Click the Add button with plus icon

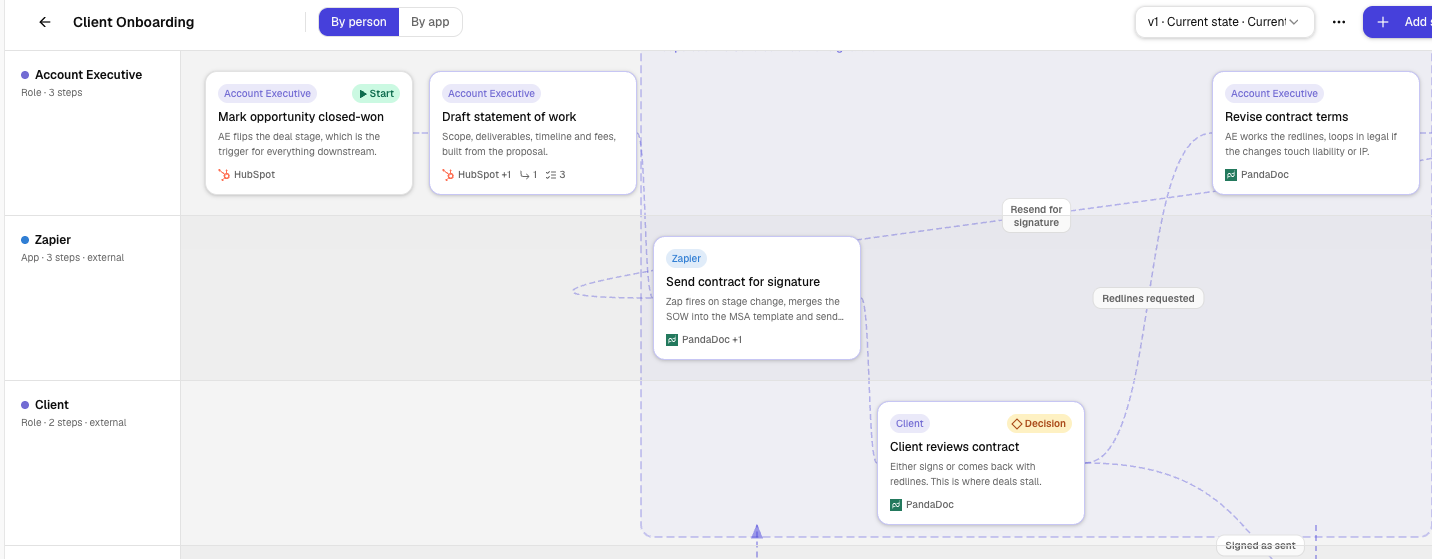pos(1398,22)
